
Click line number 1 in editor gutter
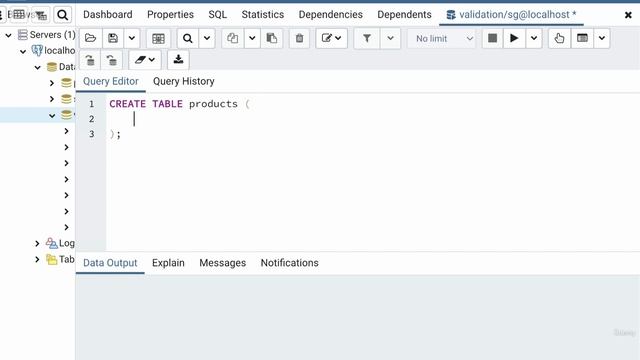pos(91,104)
